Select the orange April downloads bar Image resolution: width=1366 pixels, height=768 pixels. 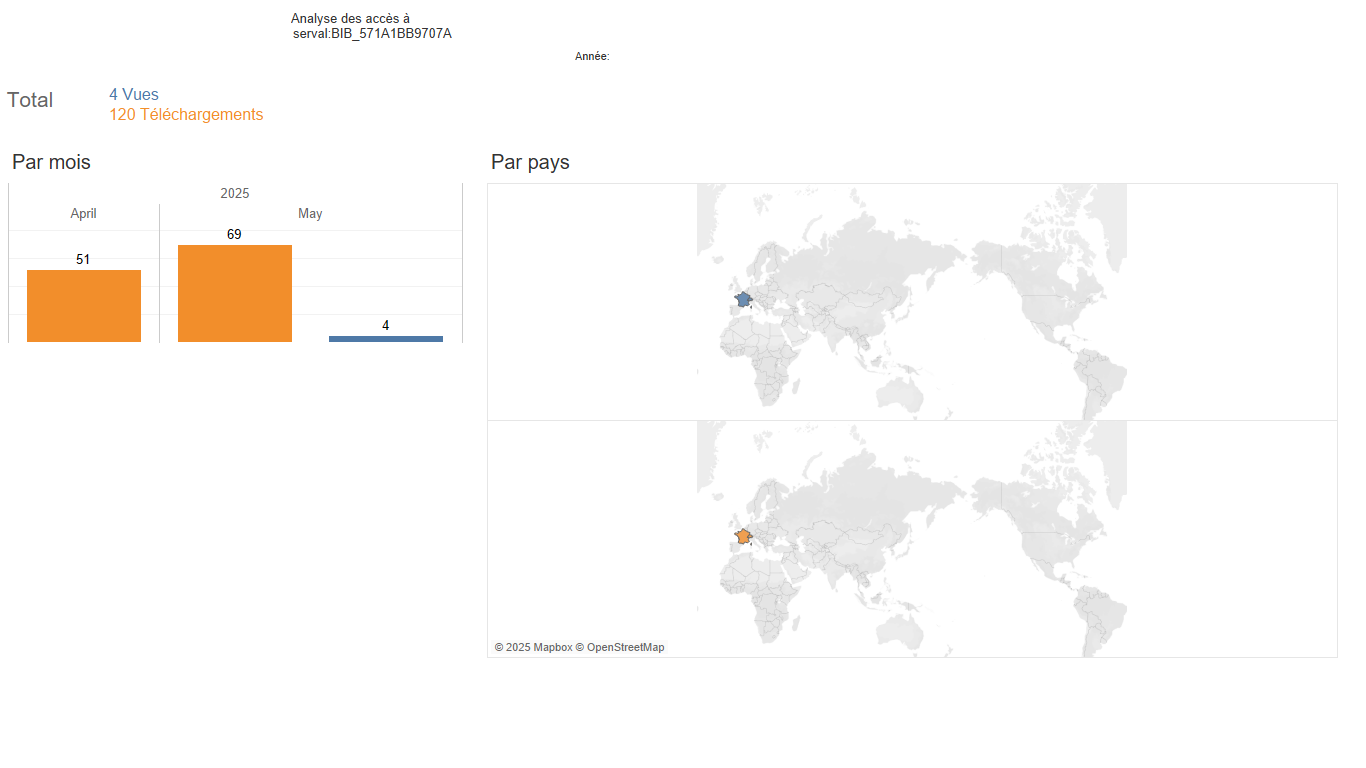(84, 306)
